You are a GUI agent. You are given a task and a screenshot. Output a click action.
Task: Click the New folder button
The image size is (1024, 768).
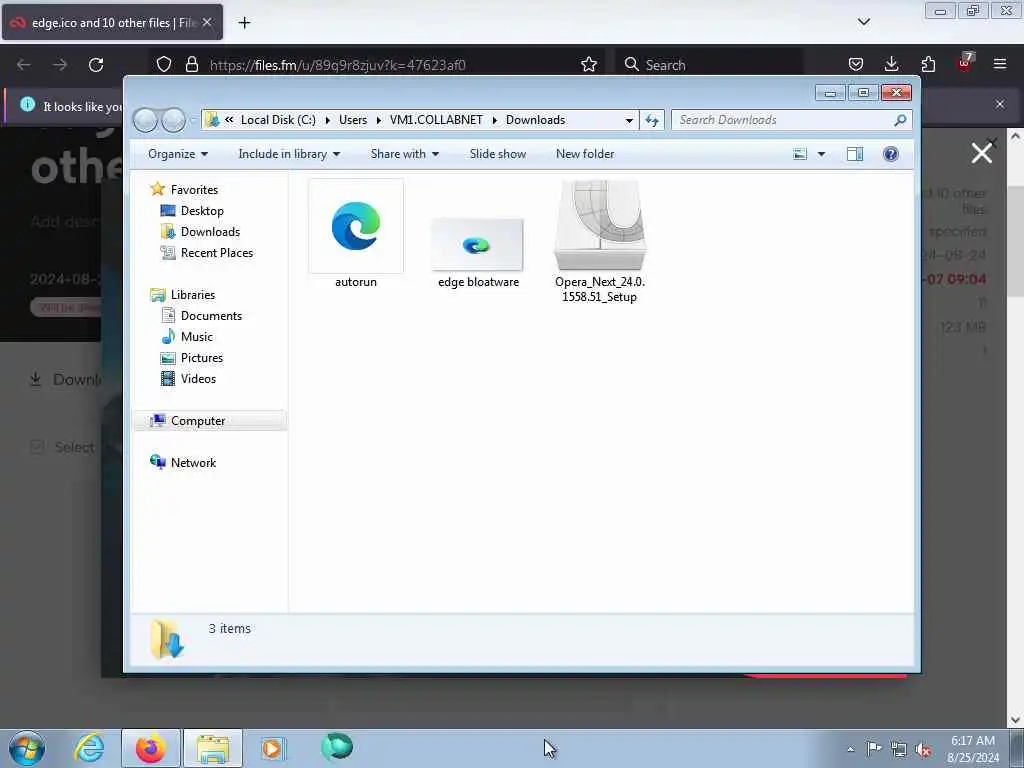585,154
